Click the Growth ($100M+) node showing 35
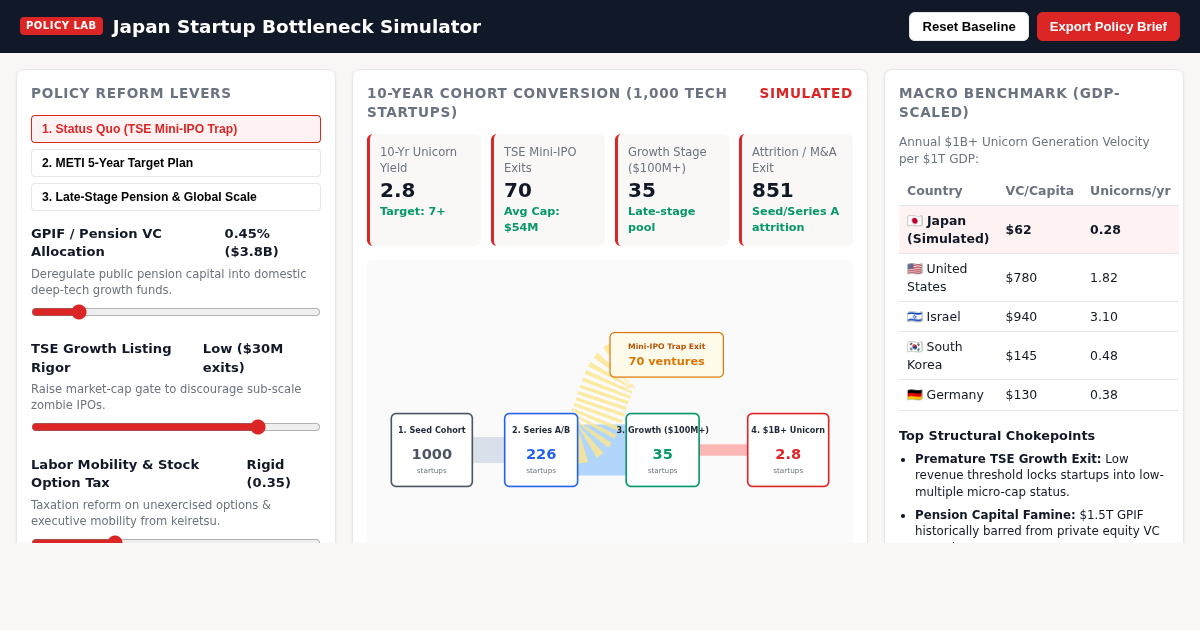1200x630 pixels. [662, 450]
